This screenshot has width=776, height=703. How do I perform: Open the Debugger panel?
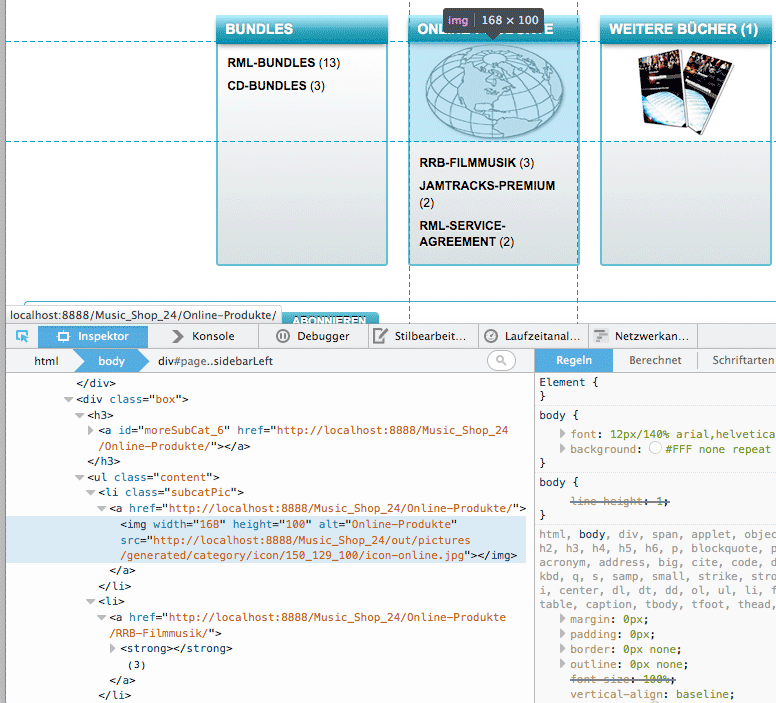pyautogui.click(x=313, y=337)
